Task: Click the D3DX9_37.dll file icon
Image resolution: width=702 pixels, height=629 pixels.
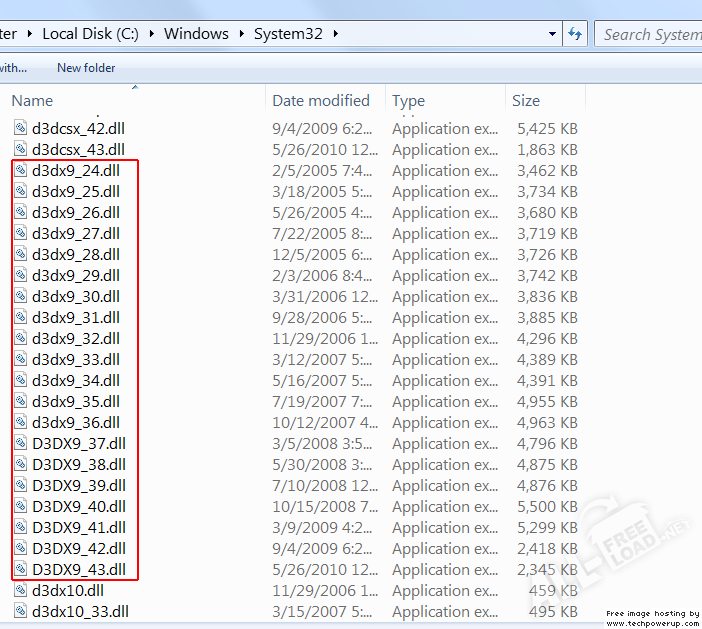Action: pos(21,443)
